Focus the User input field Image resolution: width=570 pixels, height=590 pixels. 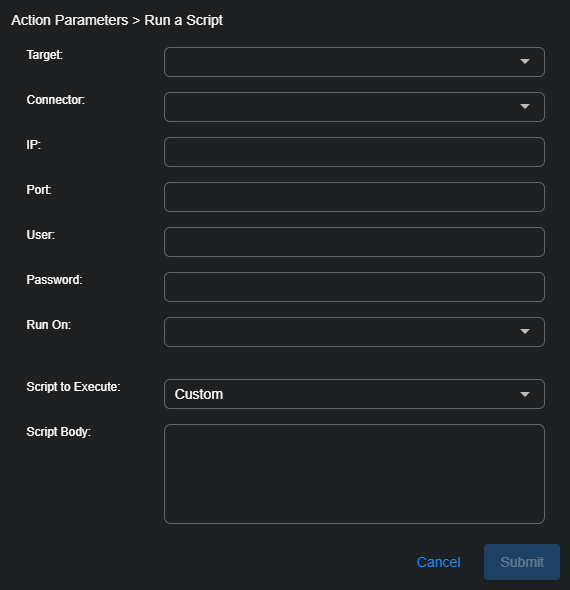coord(354,242)
